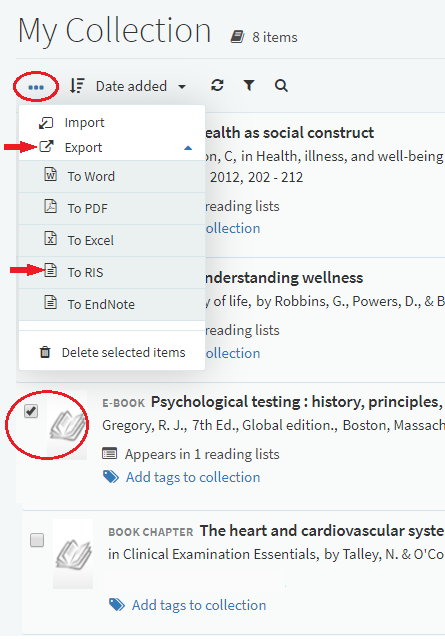This screenshot has height=639, width=445.
Task: Open the filter funnel icon
Action: coord(249,85)
